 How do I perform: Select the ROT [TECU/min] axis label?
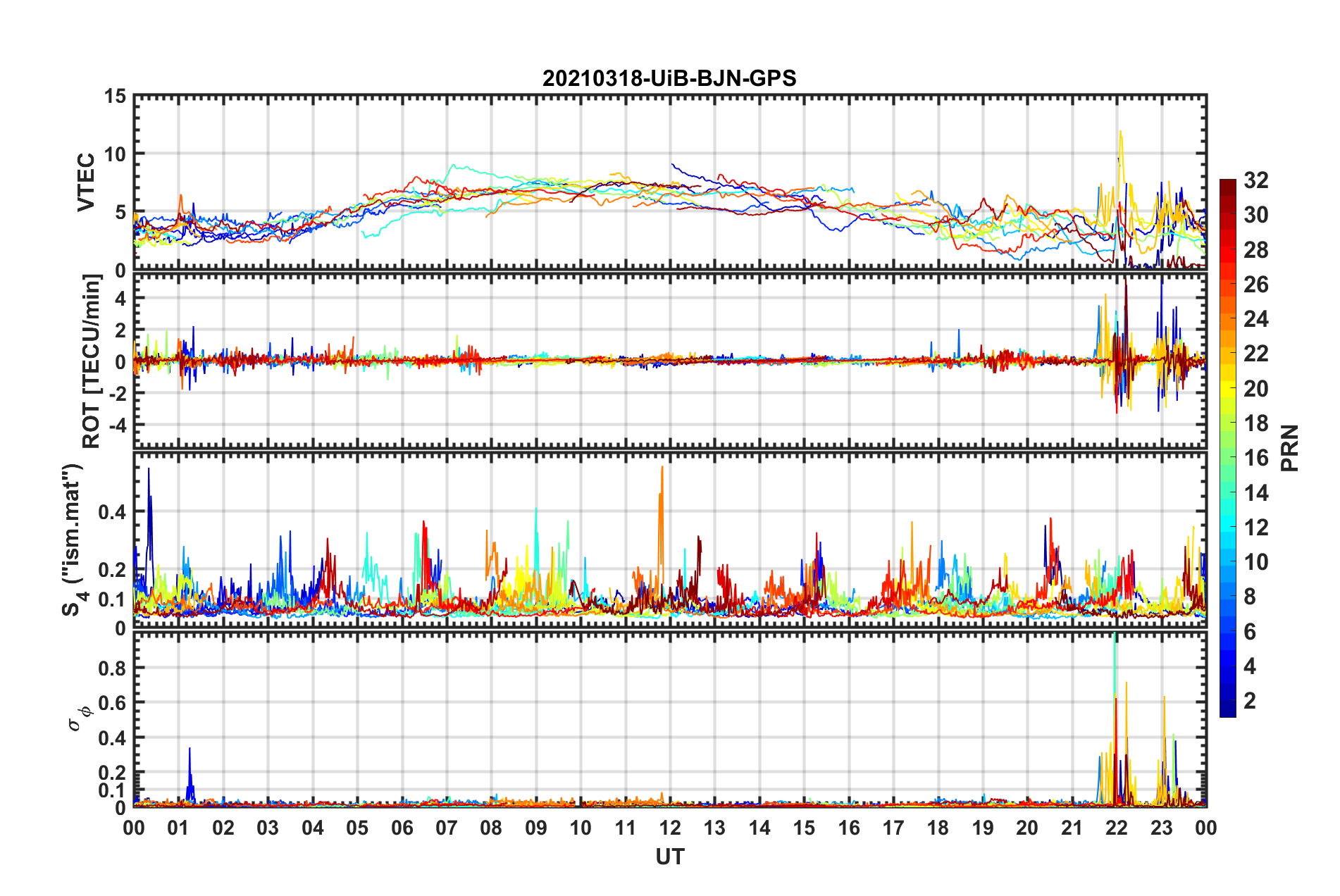[92, 361]
